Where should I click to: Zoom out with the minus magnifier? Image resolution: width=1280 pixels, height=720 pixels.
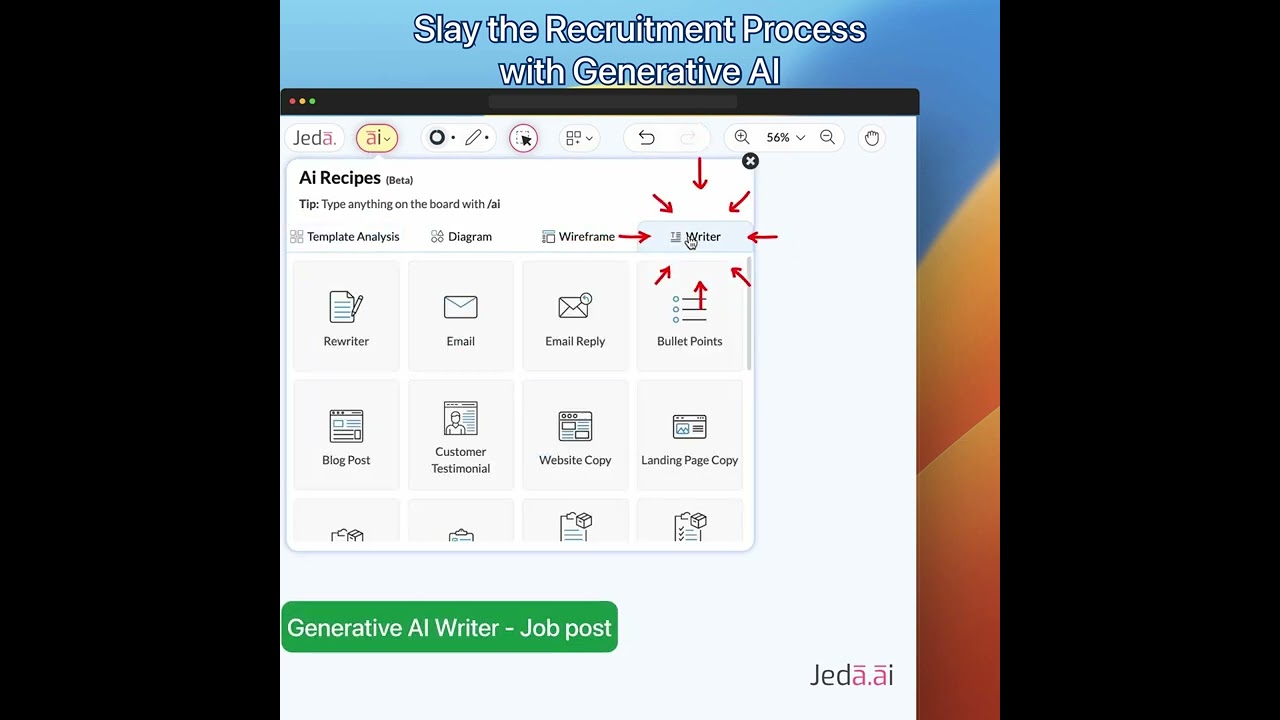pos(828,137)
